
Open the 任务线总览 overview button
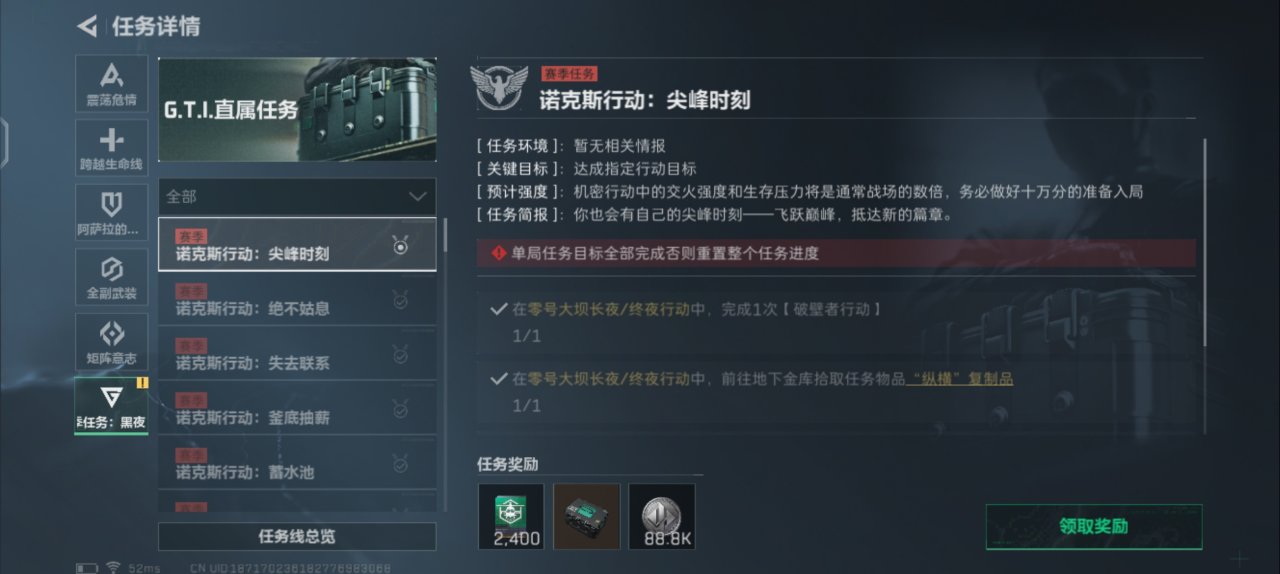pyautogui.click(x=297, y=536)
